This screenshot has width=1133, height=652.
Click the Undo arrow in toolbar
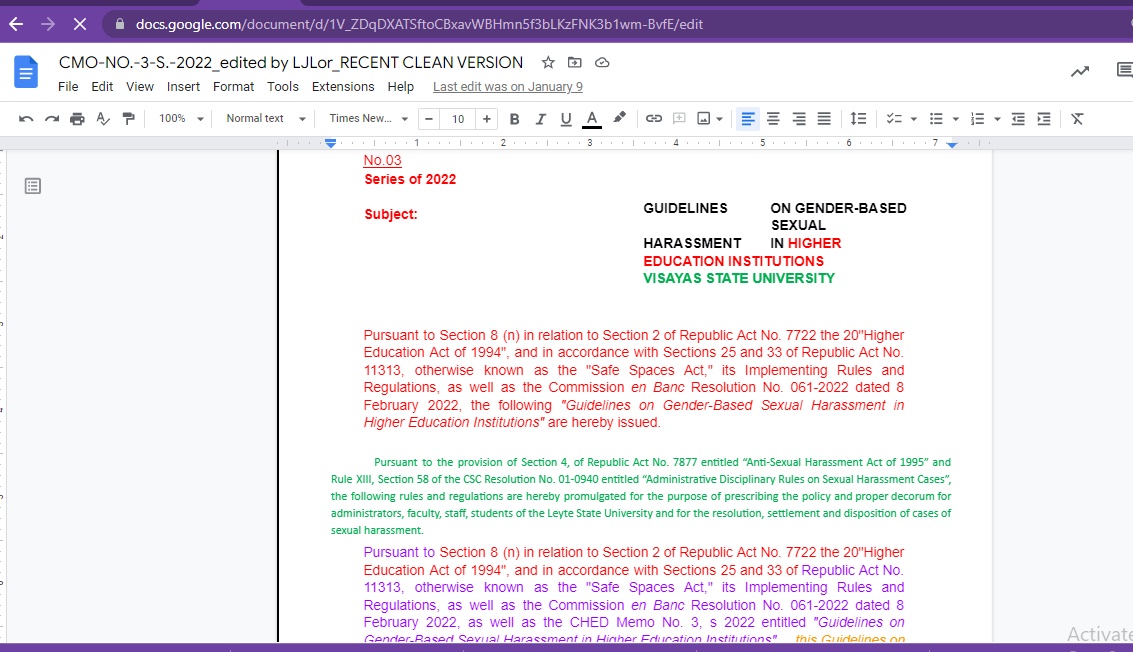26,119
